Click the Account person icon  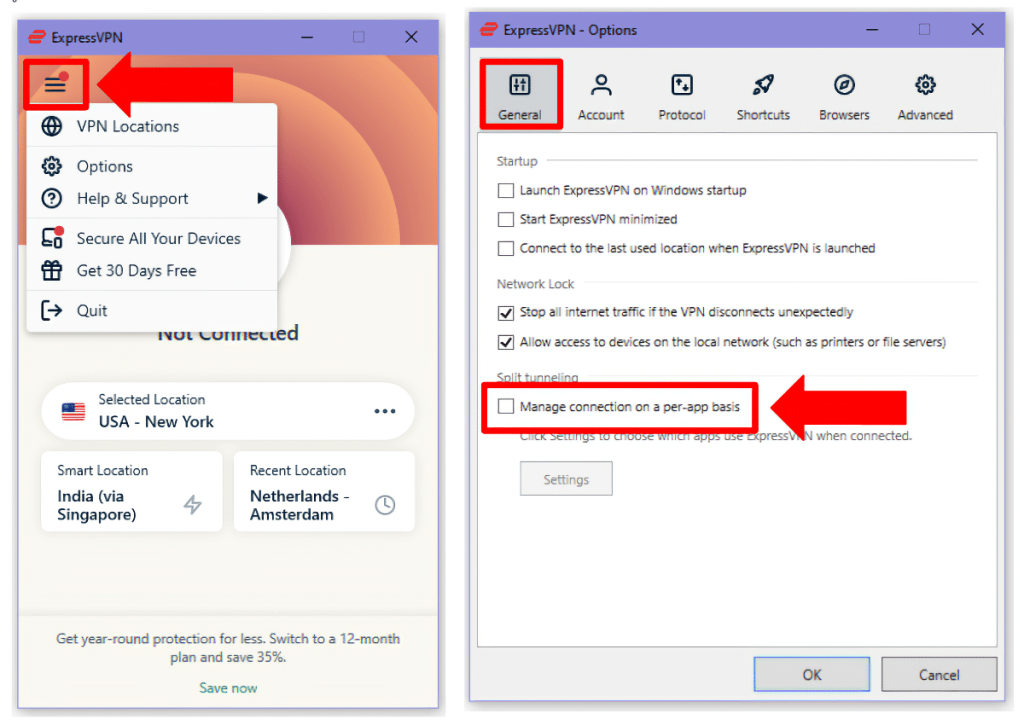[601, 84]
